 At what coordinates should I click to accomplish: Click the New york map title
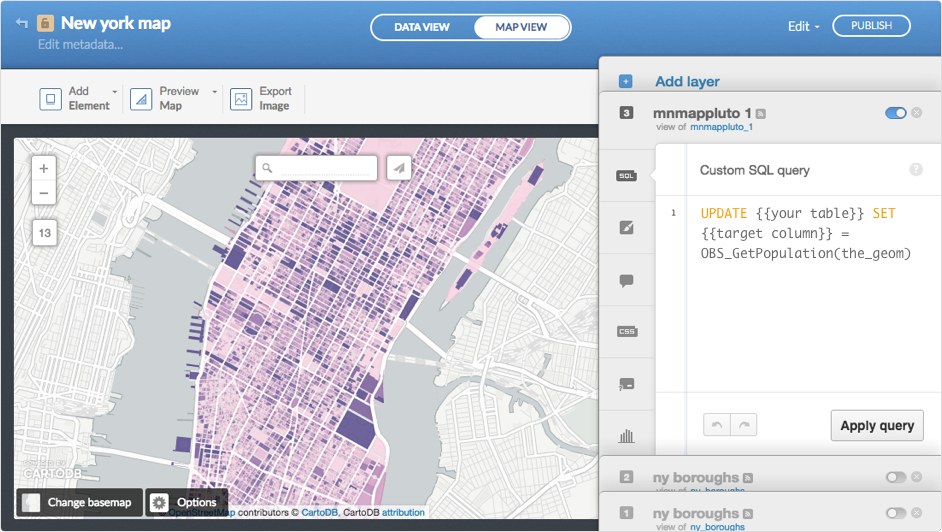click(116, 23)
